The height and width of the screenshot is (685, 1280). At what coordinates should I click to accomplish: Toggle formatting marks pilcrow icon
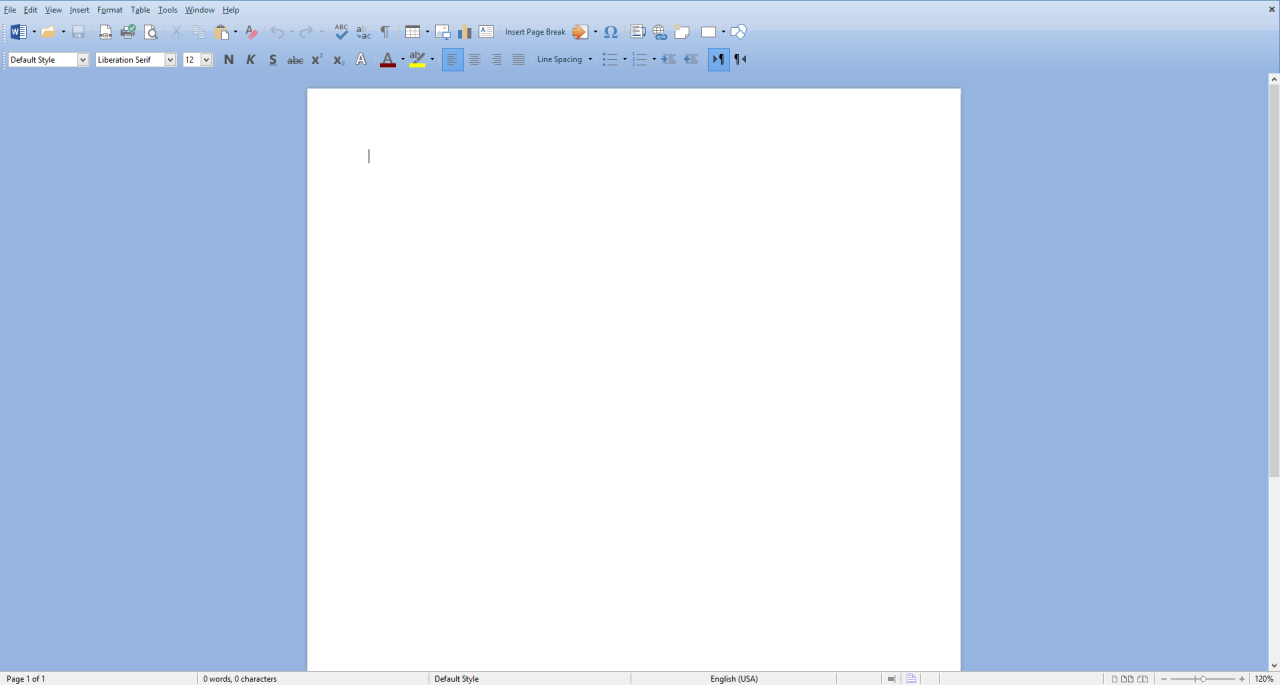coord(386,32)
